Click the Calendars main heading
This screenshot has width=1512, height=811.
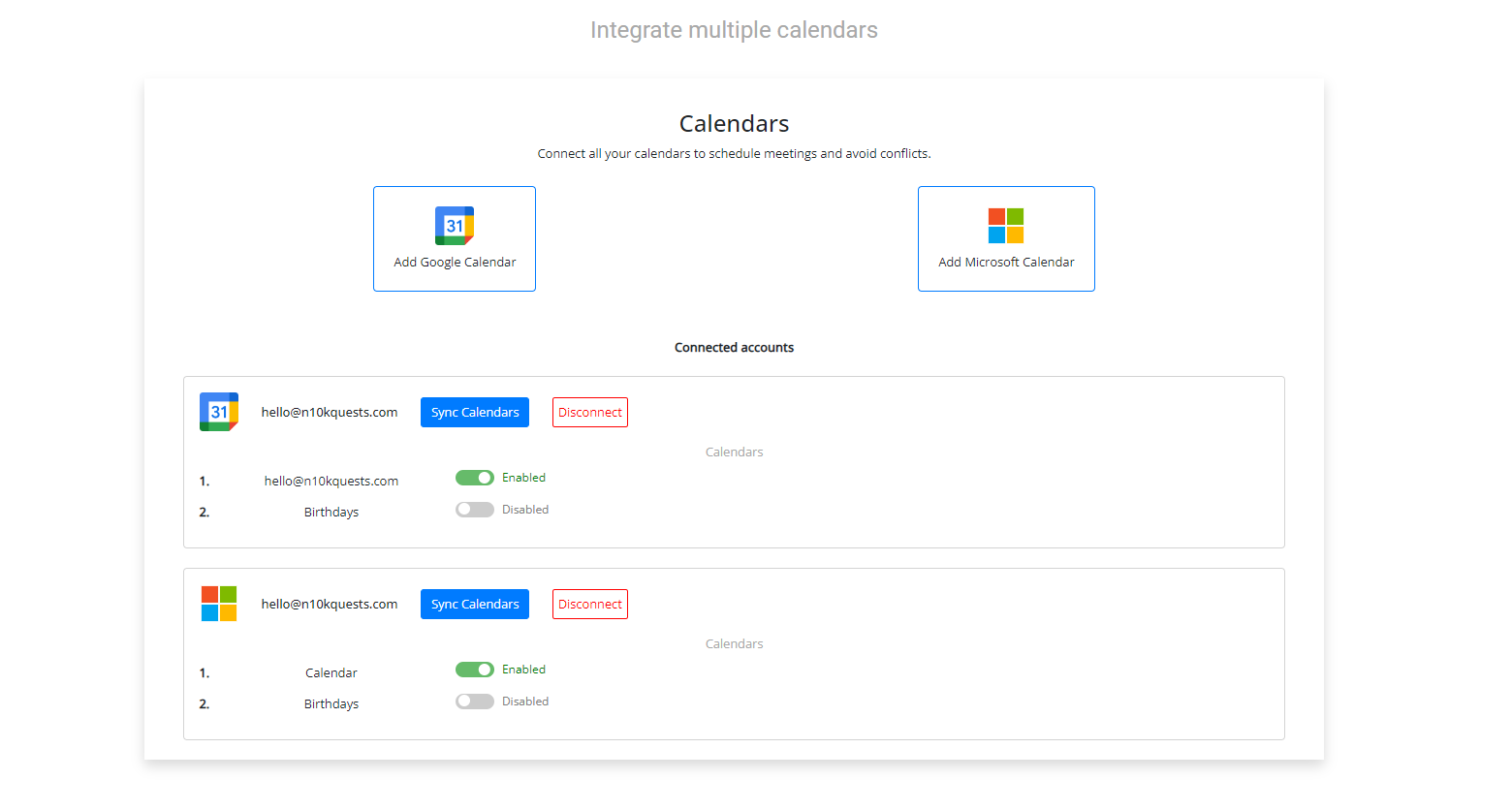(x=734, y=124)
